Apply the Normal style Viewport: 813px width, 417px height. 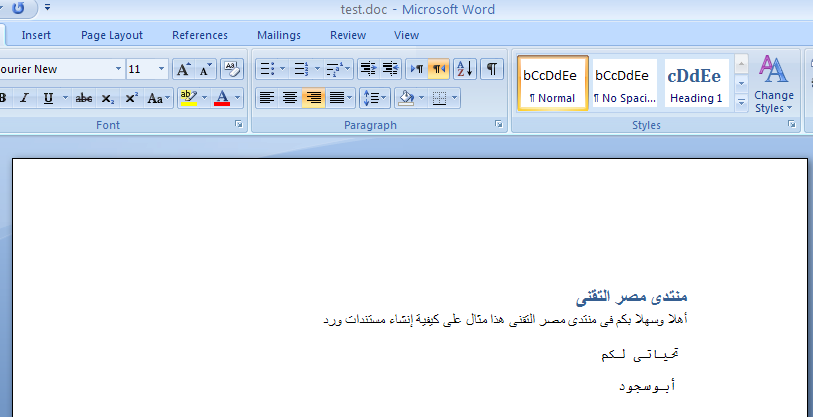[x=553, y=83]
